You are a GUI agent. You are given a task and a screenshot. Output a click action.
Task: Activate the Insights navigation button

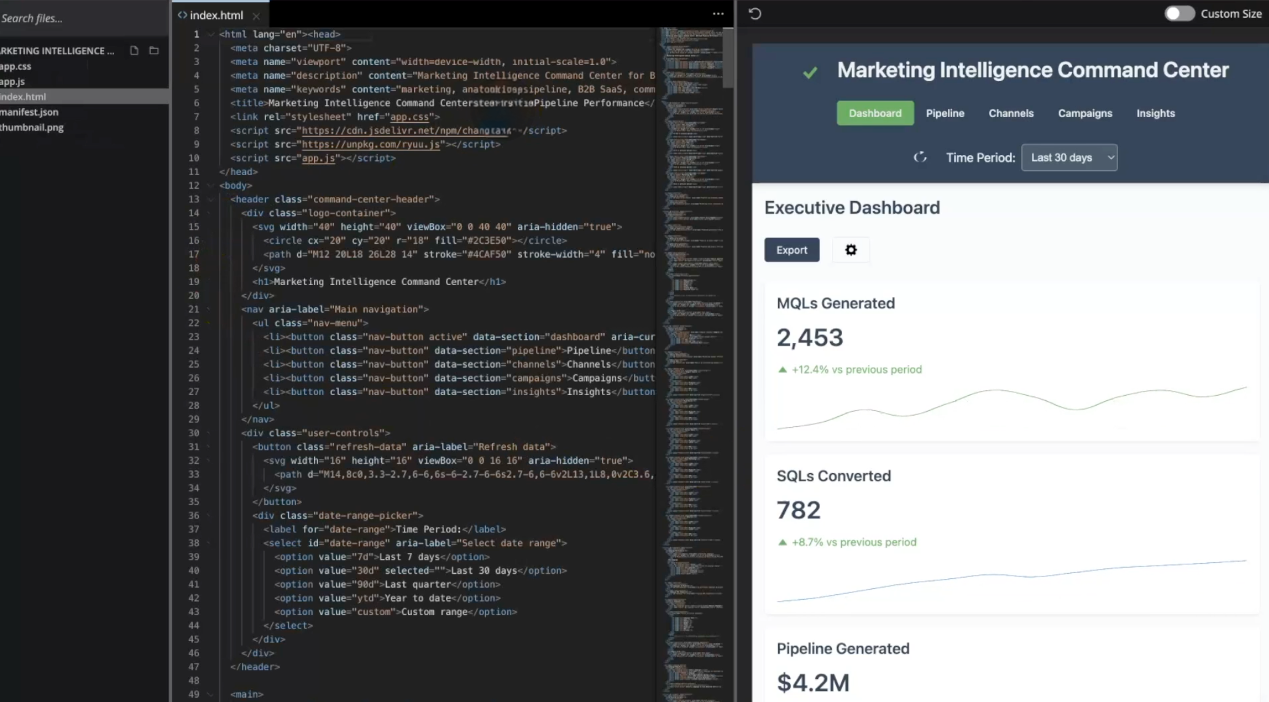[x=1155, y=113]
